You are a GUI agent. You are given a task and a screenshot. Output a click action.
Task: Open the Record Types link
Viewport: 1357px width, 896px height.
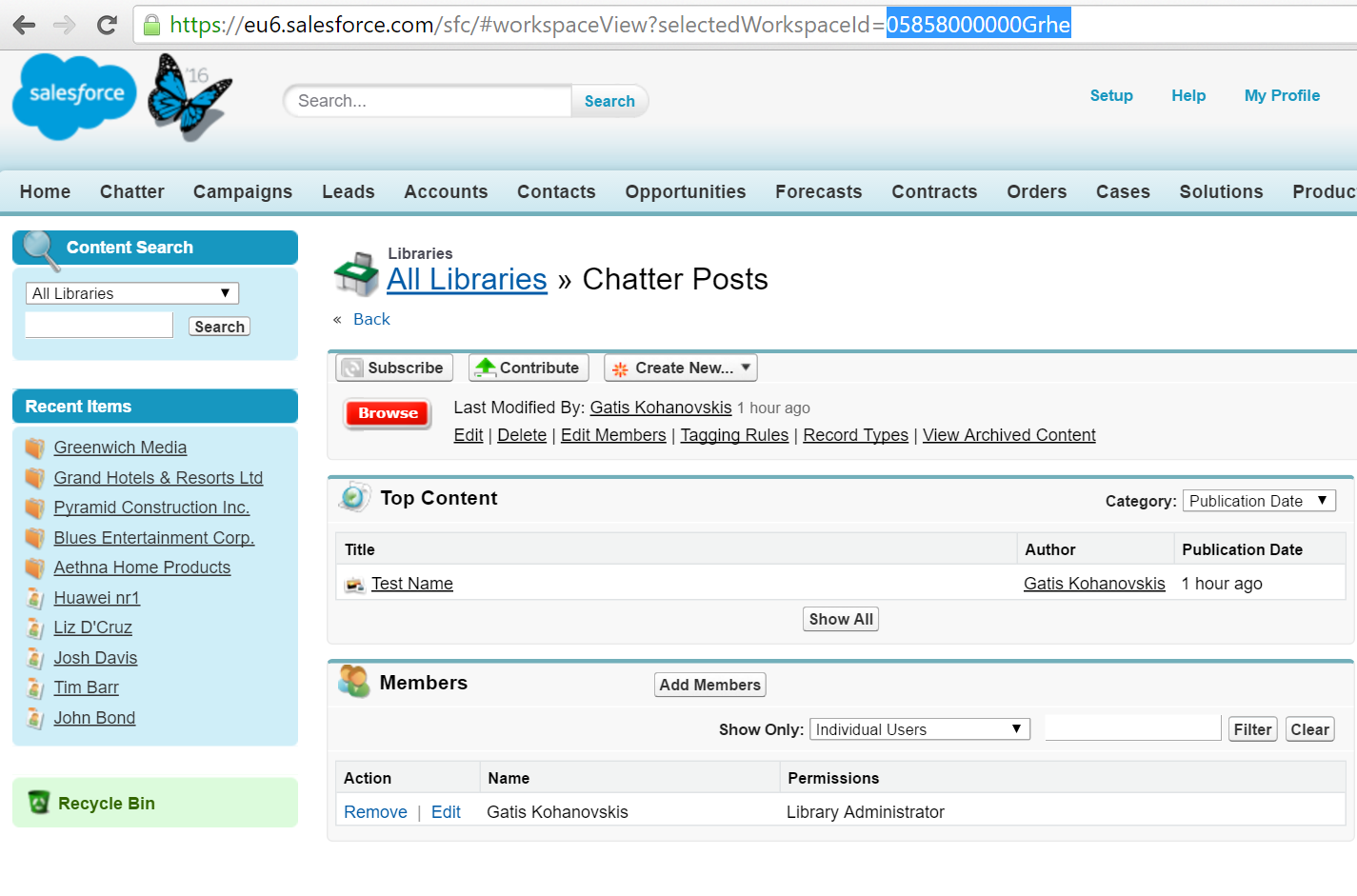[855, 435]
